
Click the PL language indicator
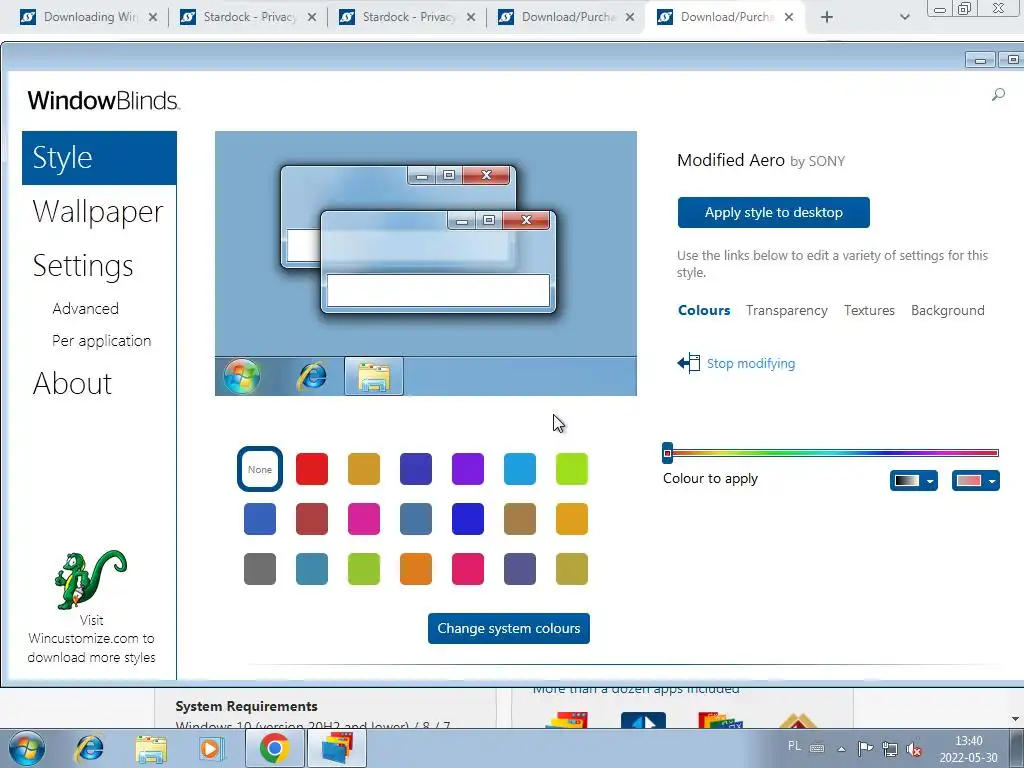coord(794,746)
